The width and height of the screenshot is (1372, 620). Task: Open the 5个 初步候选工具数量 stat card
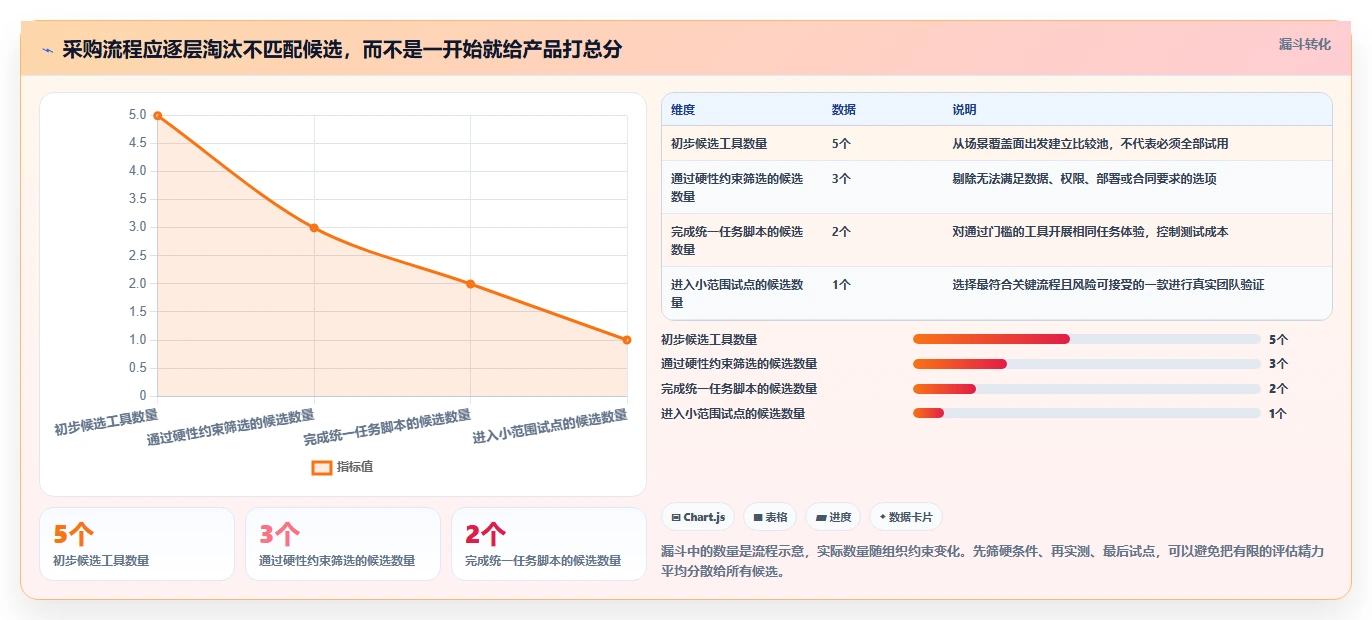pos(137,544)
